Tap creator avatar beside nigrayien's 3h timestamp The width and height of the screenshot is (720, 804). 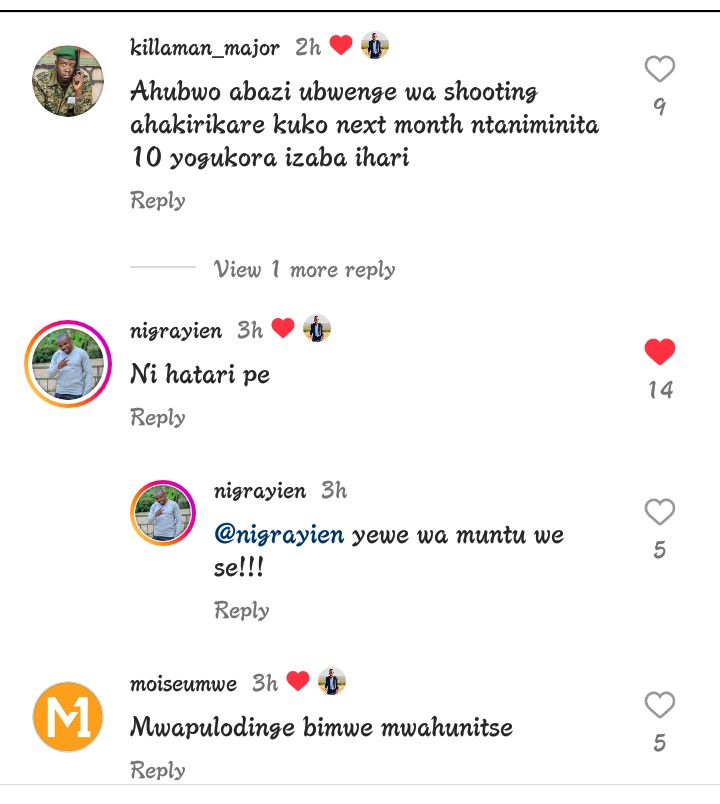click(x=316, y=328)
